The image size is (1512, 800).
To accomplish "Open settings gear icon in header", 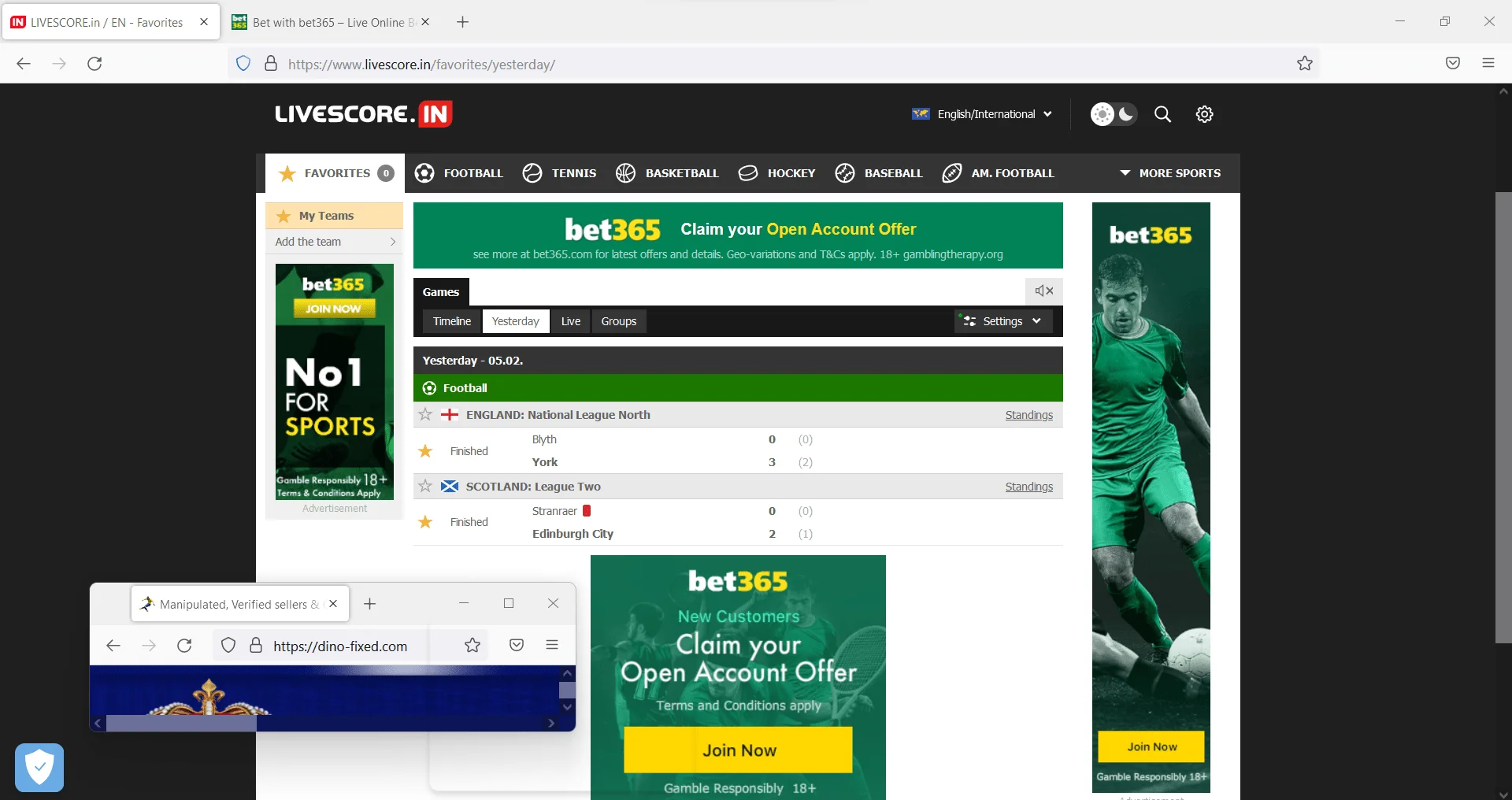I will (x=1204, y=114).
